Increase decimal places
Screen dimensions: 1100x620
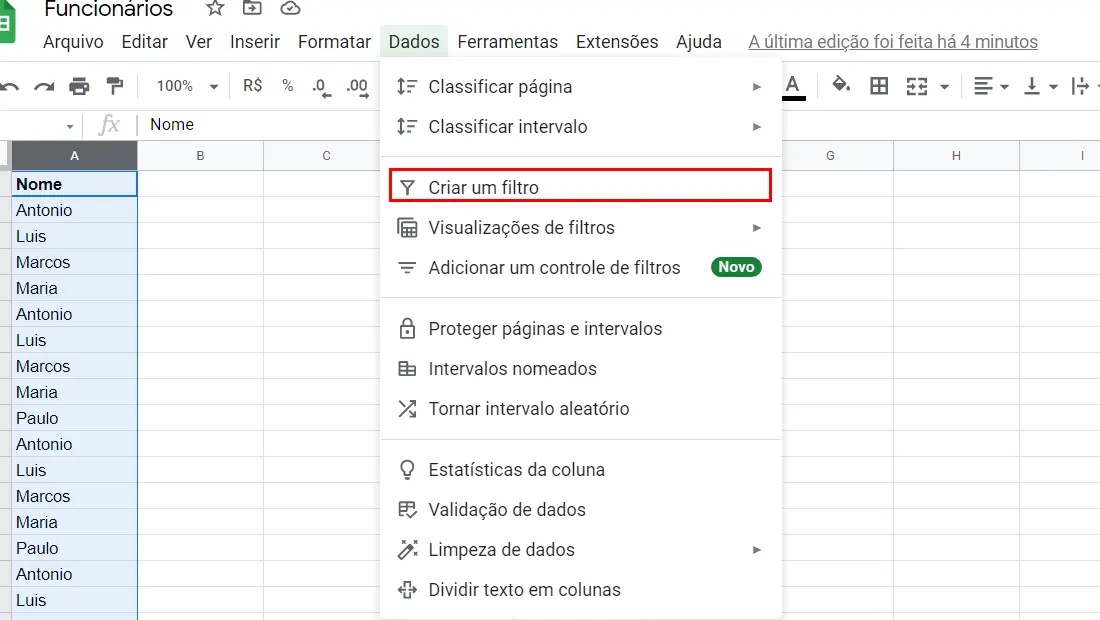point(357,87)
